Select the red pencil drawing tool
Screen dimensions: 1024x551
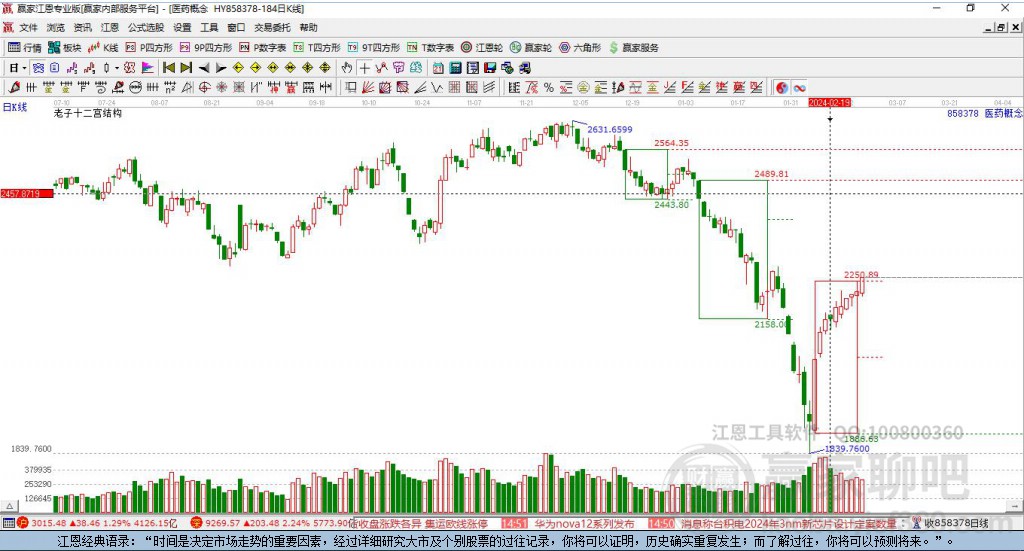pos(14,87)
